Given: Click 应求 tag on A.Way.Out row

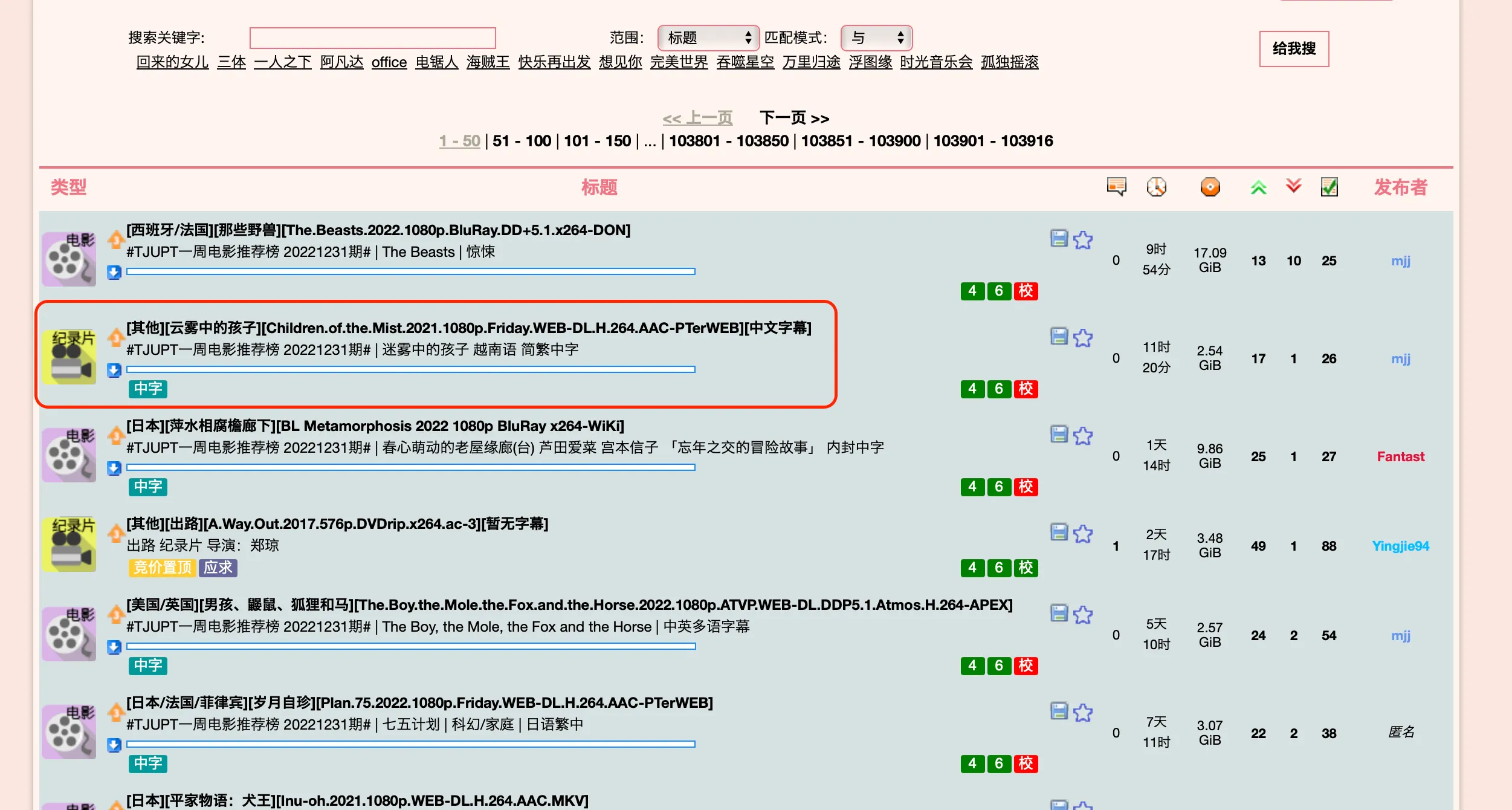Looking at the screenshot, I should point(218,568).
